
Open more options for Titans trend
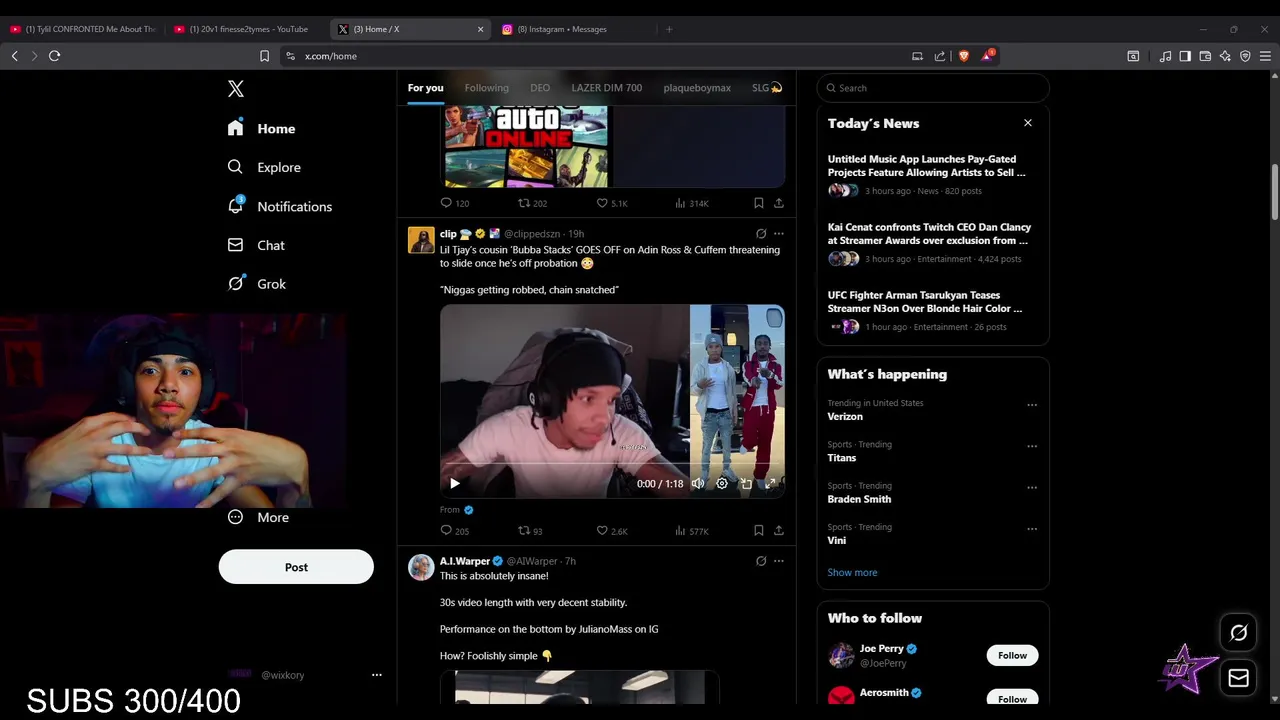pyautogui.click(x=1032, y=446)
